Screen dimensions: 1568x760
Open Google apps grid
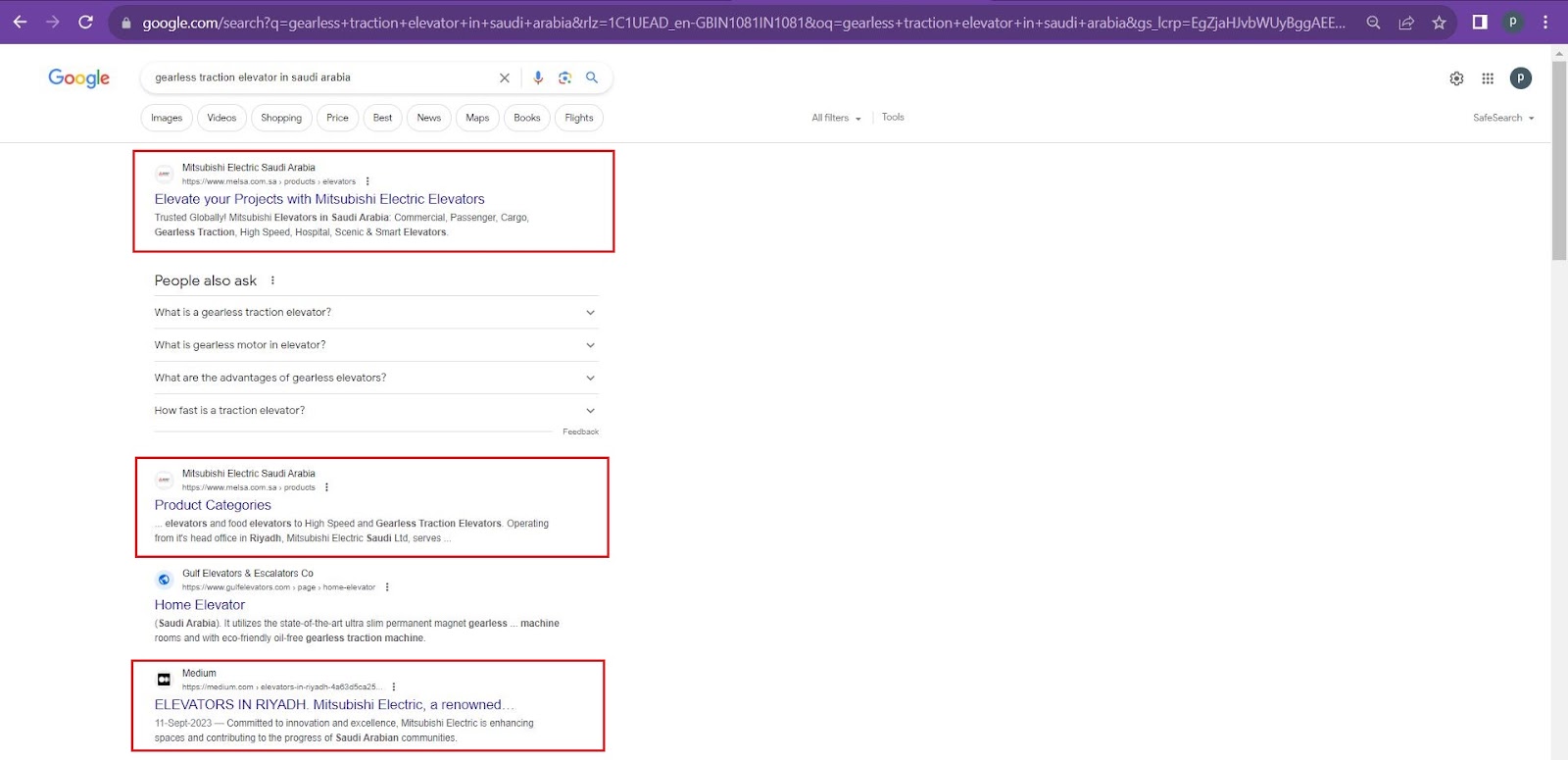click(1488, 78)
